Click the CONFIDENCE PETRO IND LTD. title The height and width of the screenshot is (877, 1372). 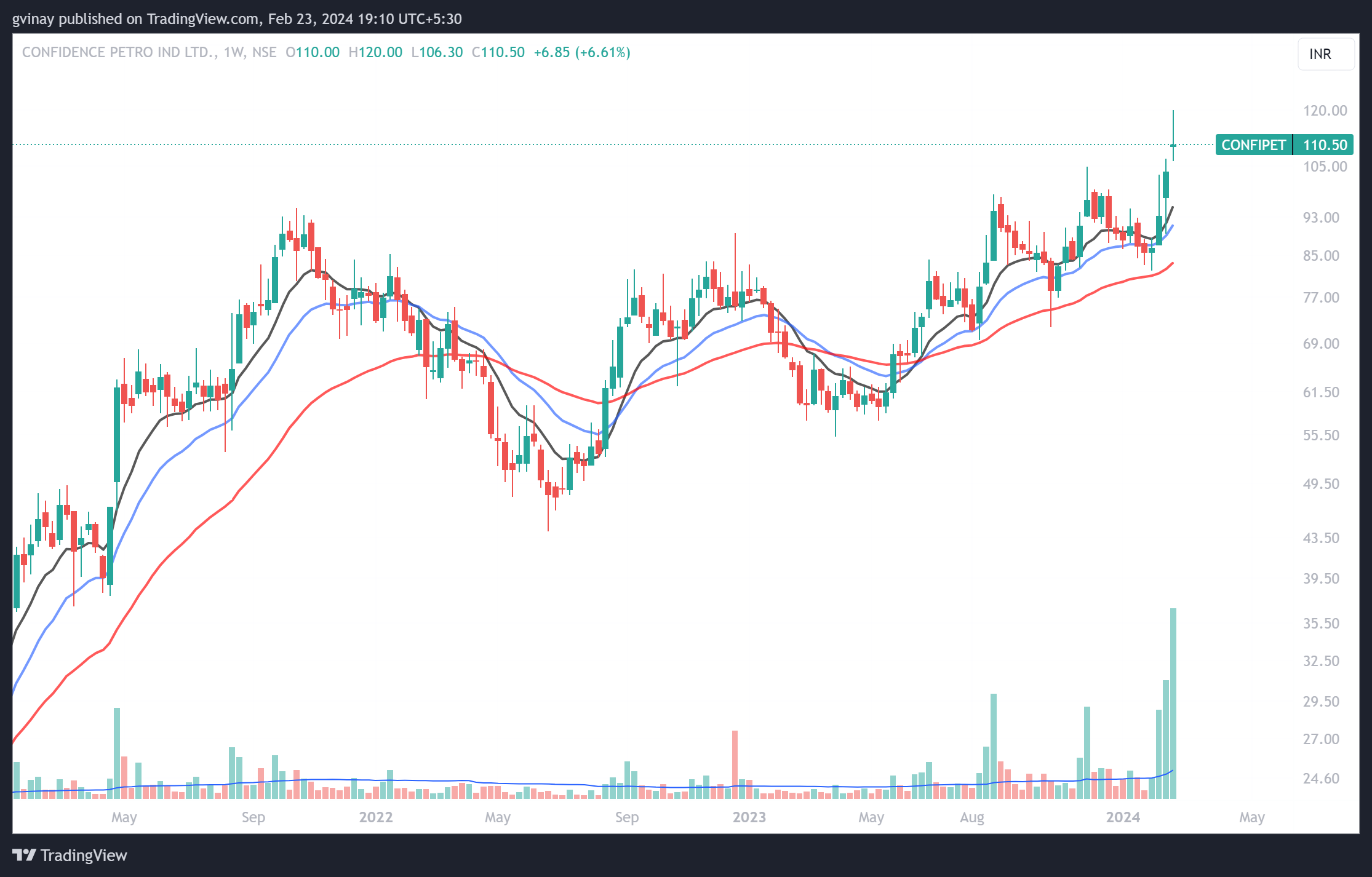[x=119, y=52]
